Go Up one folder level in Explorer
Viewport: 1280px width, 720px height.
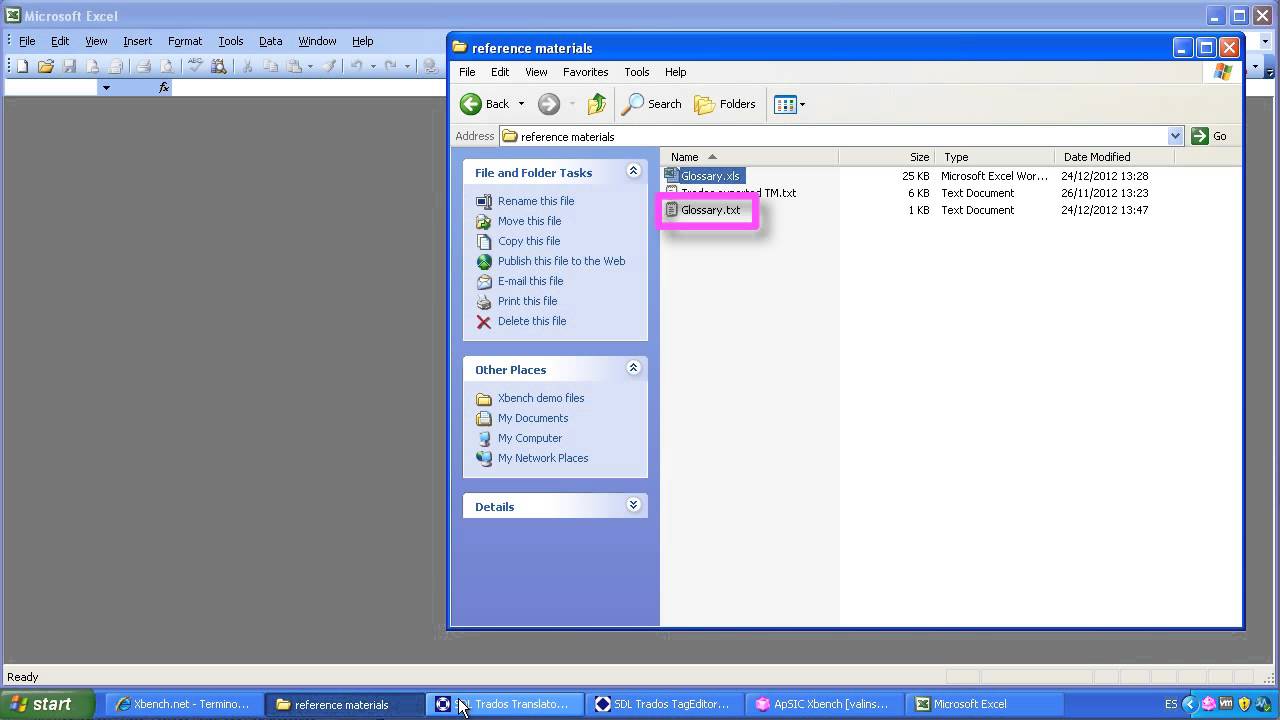pyautogui.click(x=597, y=104)
